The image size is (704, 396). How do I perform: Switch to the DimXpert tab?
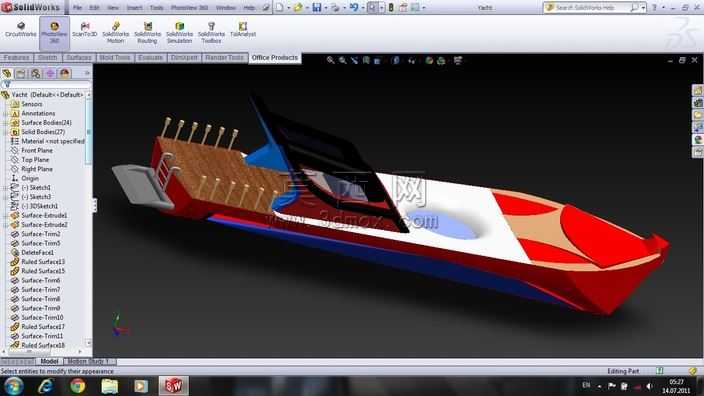tap(184, 57)
